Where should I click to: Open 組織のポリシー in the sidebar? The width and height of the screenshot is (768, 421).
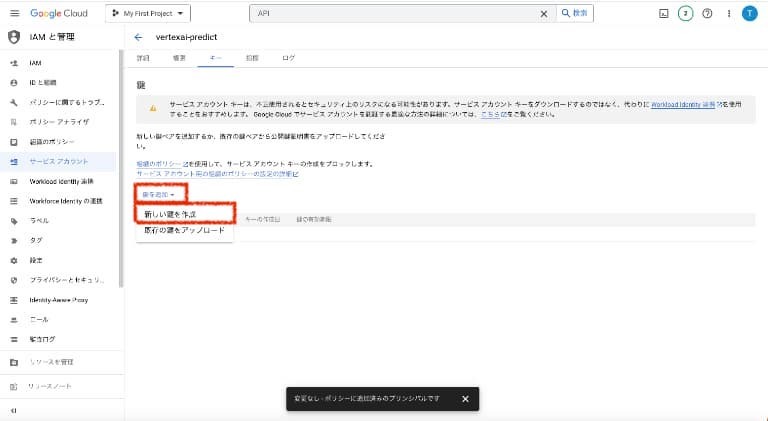click(x=59, y=142)
